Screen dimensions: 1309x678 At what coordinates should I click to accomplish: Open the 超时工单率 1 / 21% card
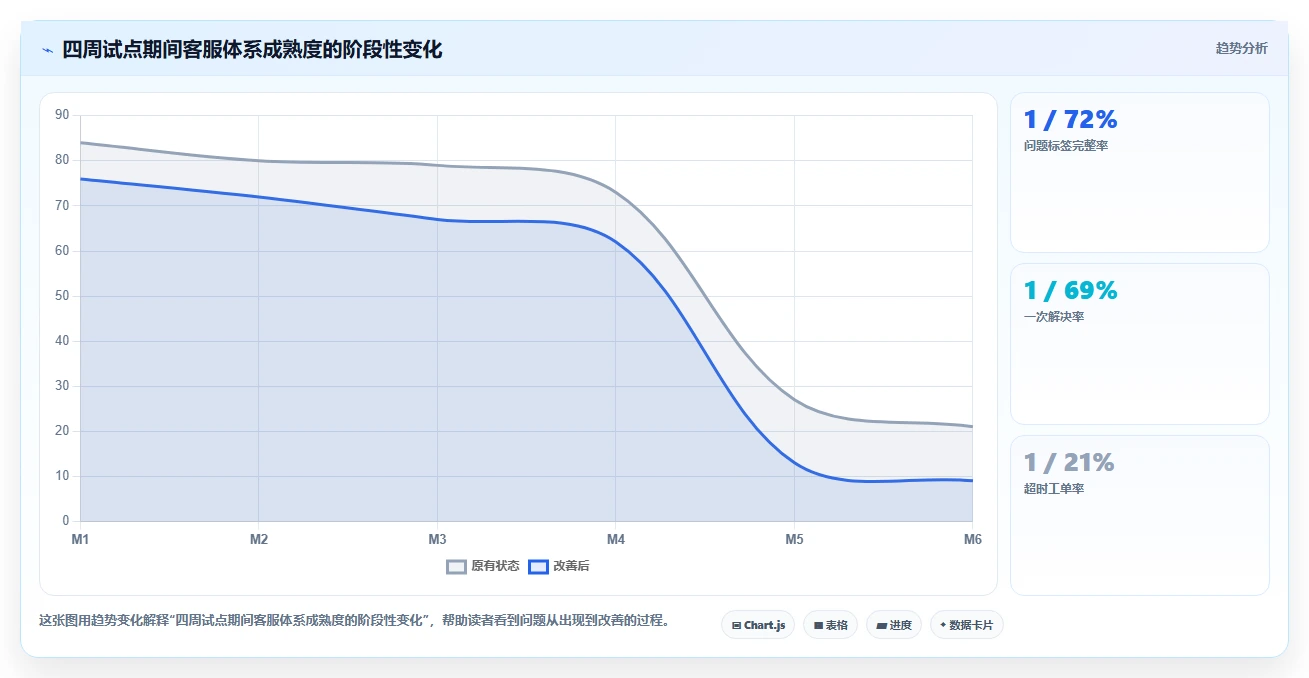tap(1140, 515)
